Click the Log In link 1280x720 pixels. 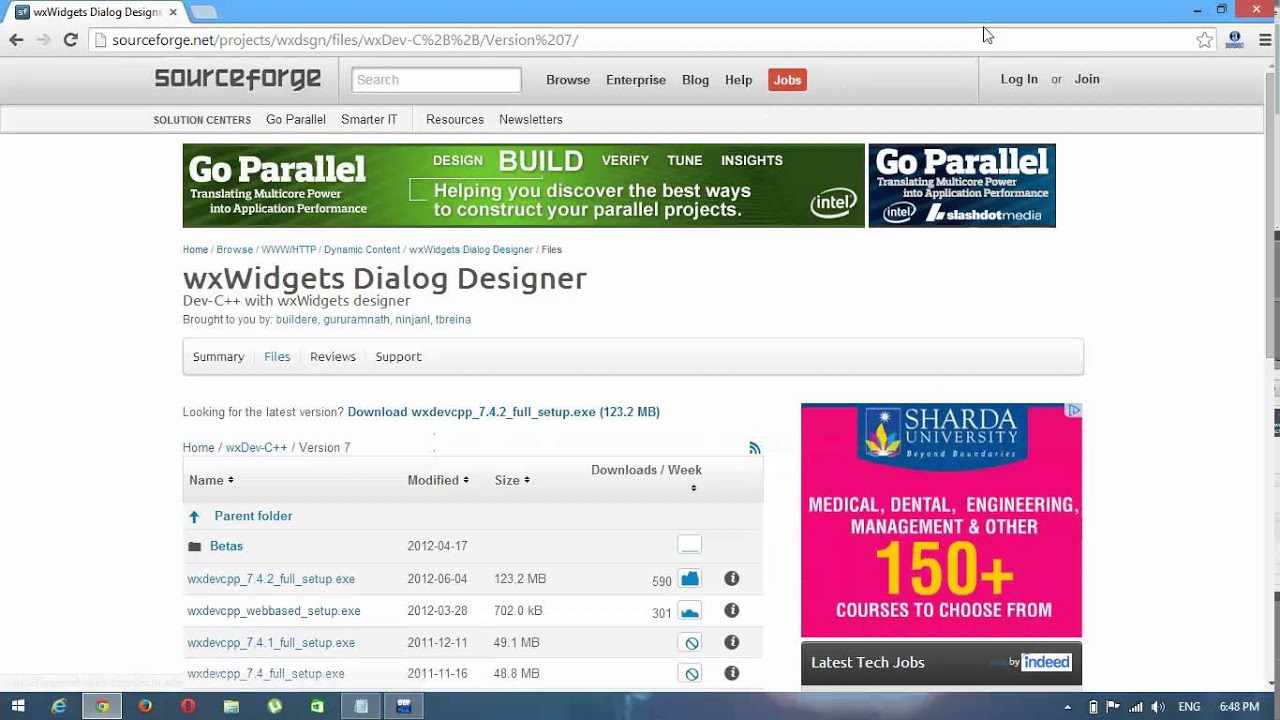(x=1019, y=79)
